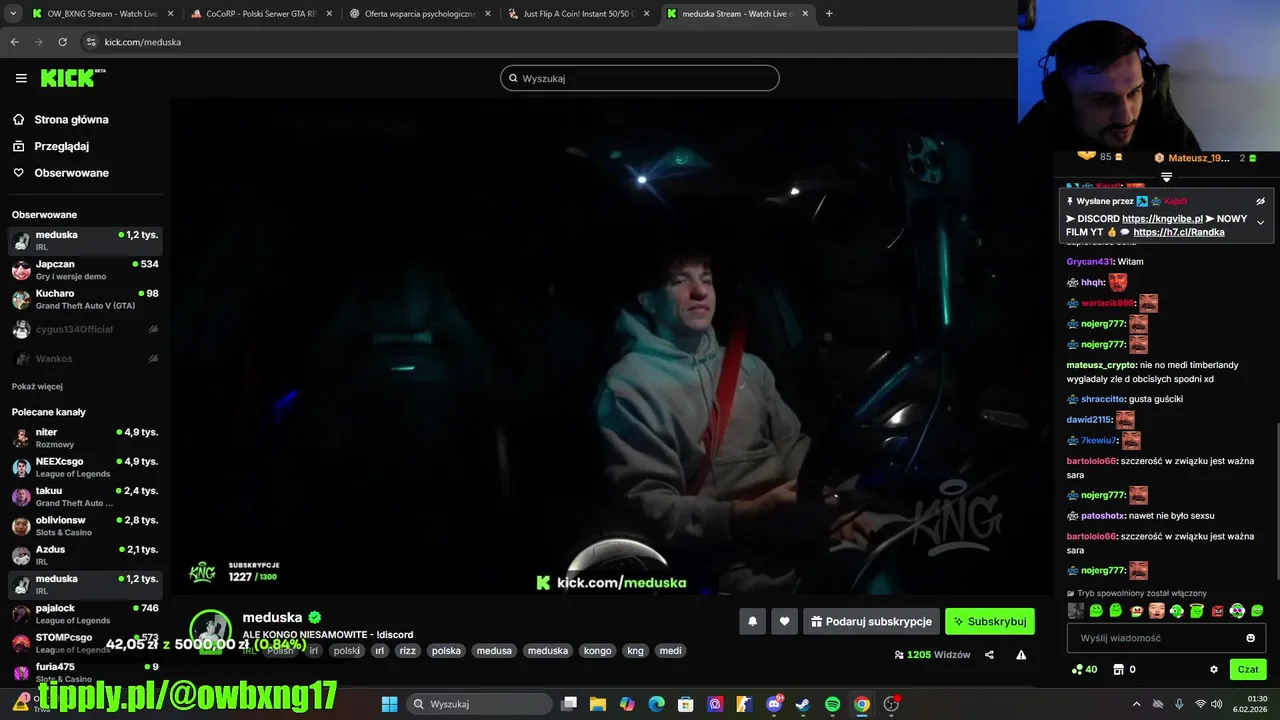
Task: Click the KICK logo
Action: pyautogui.click(x=72, y=78)
